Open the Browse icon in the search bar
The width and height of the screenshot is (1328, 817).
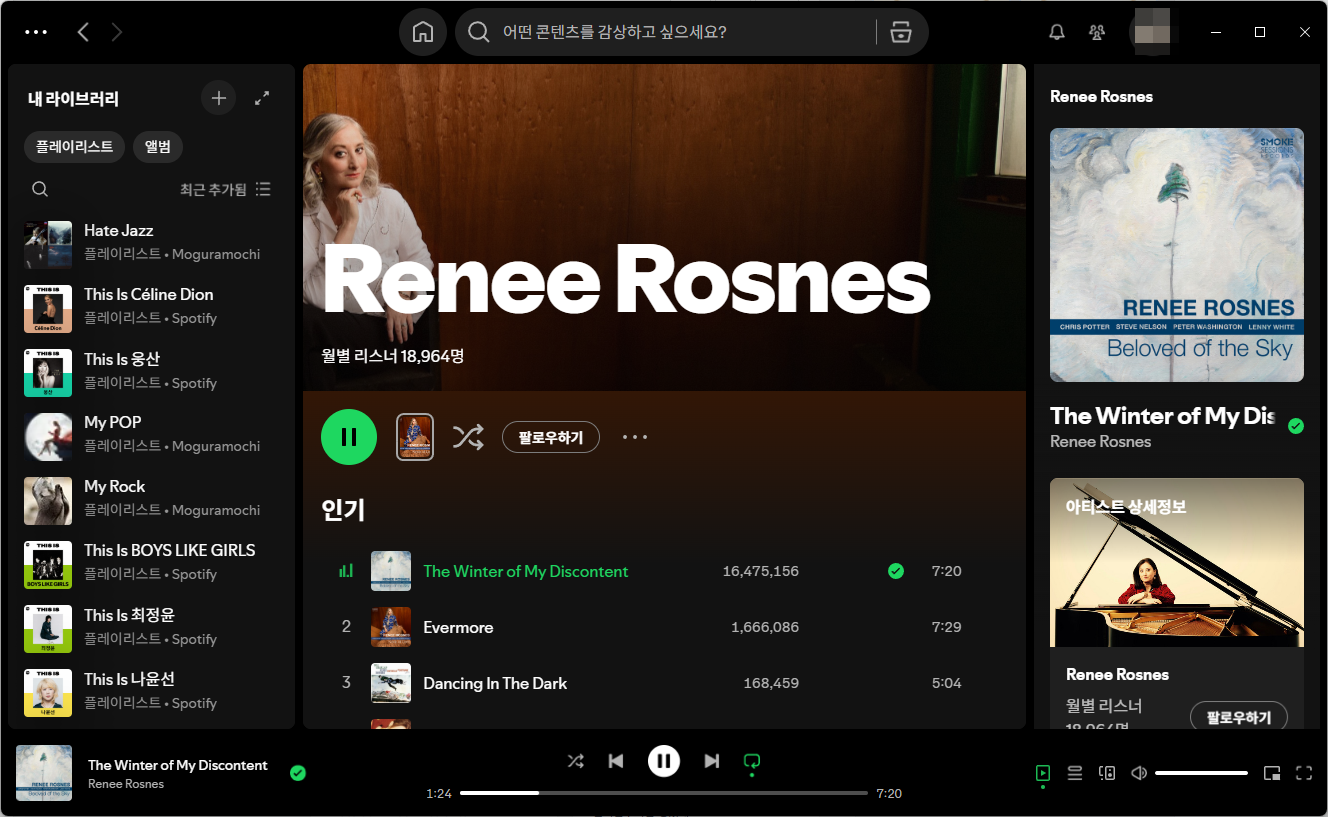point(901,32)
